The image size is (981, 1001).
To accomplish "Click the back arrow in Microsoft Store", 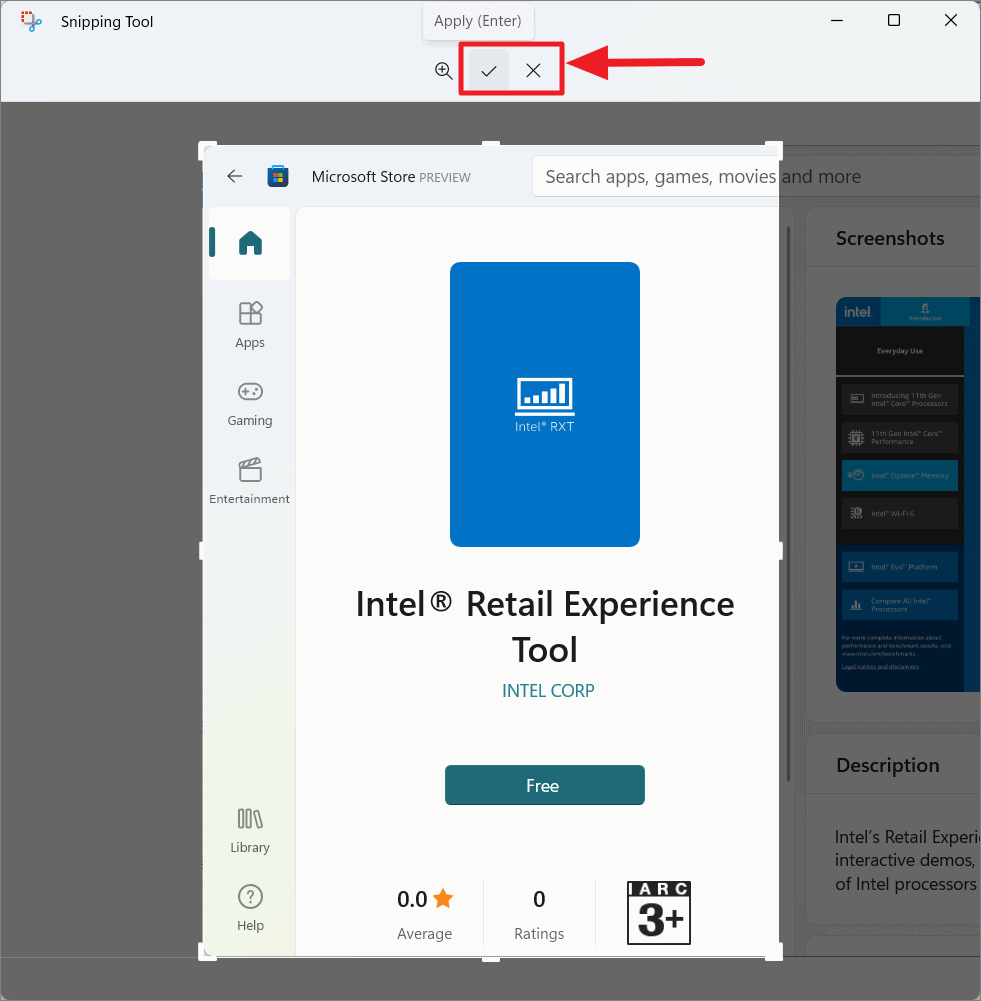I will click(x=234, y=176).
